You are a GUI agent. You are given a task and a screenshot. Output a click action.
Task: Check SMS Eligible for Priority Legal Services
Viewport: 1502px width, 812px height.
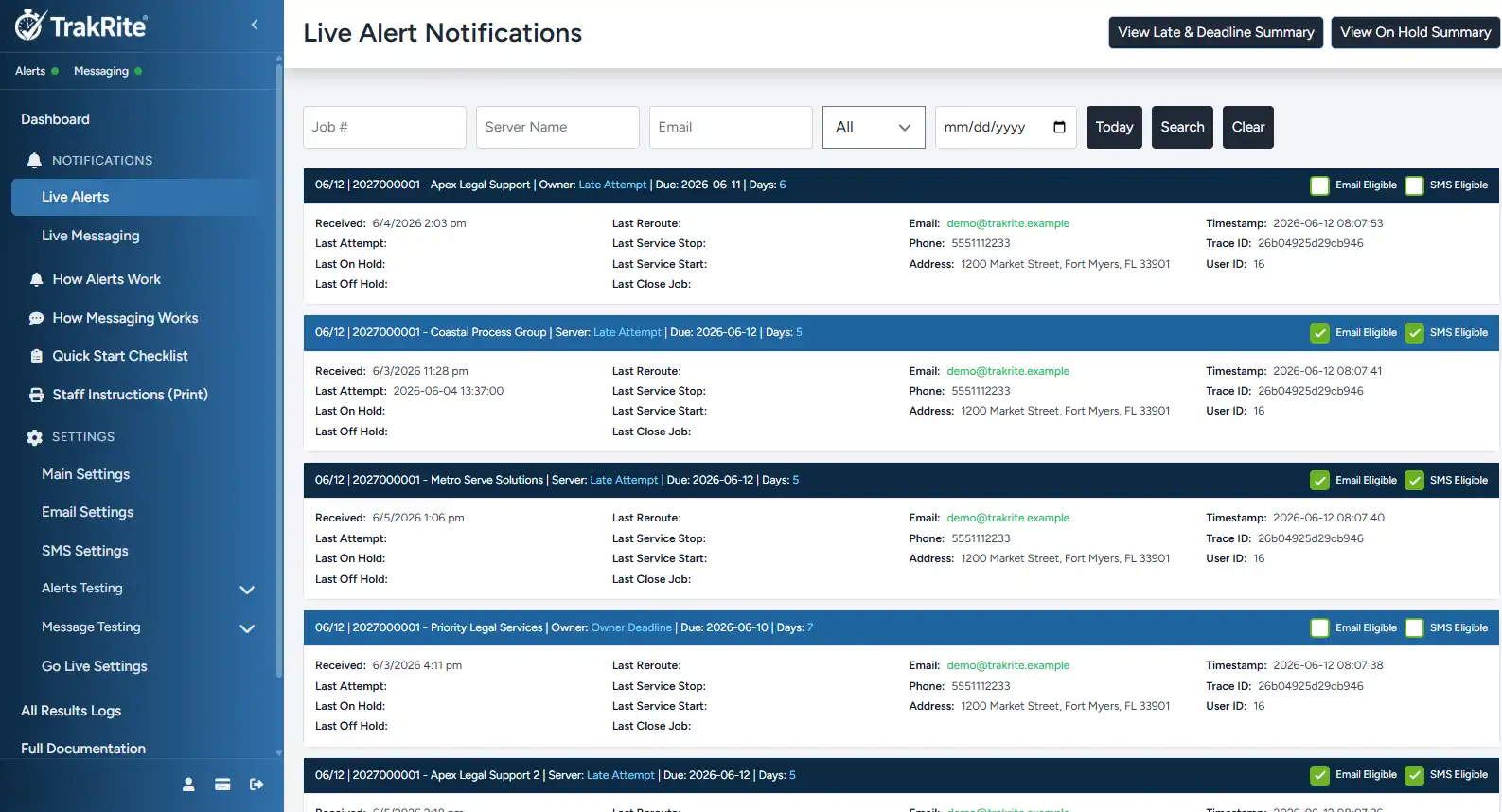click(x=1414, y=628)
